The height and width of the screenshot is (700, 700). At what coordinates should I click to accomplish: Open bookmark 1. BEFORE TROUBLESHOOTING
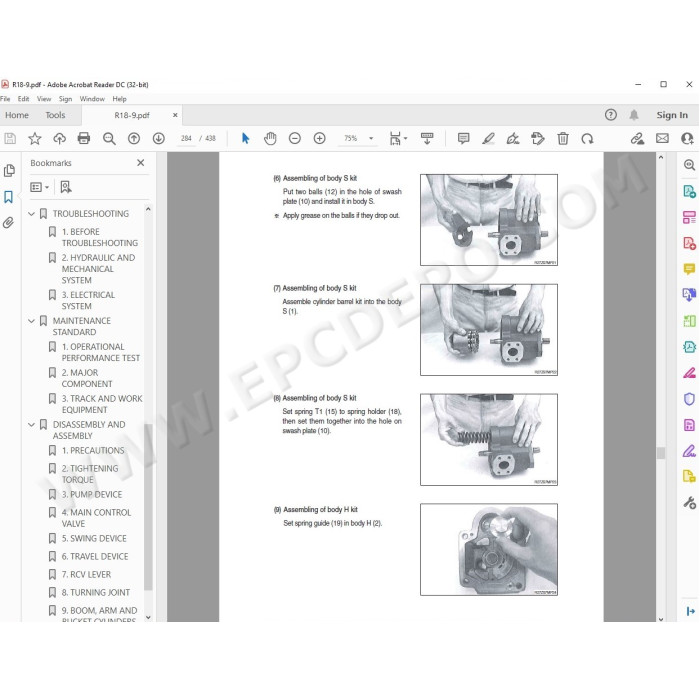pyautogui.click(x=100, y=238)
